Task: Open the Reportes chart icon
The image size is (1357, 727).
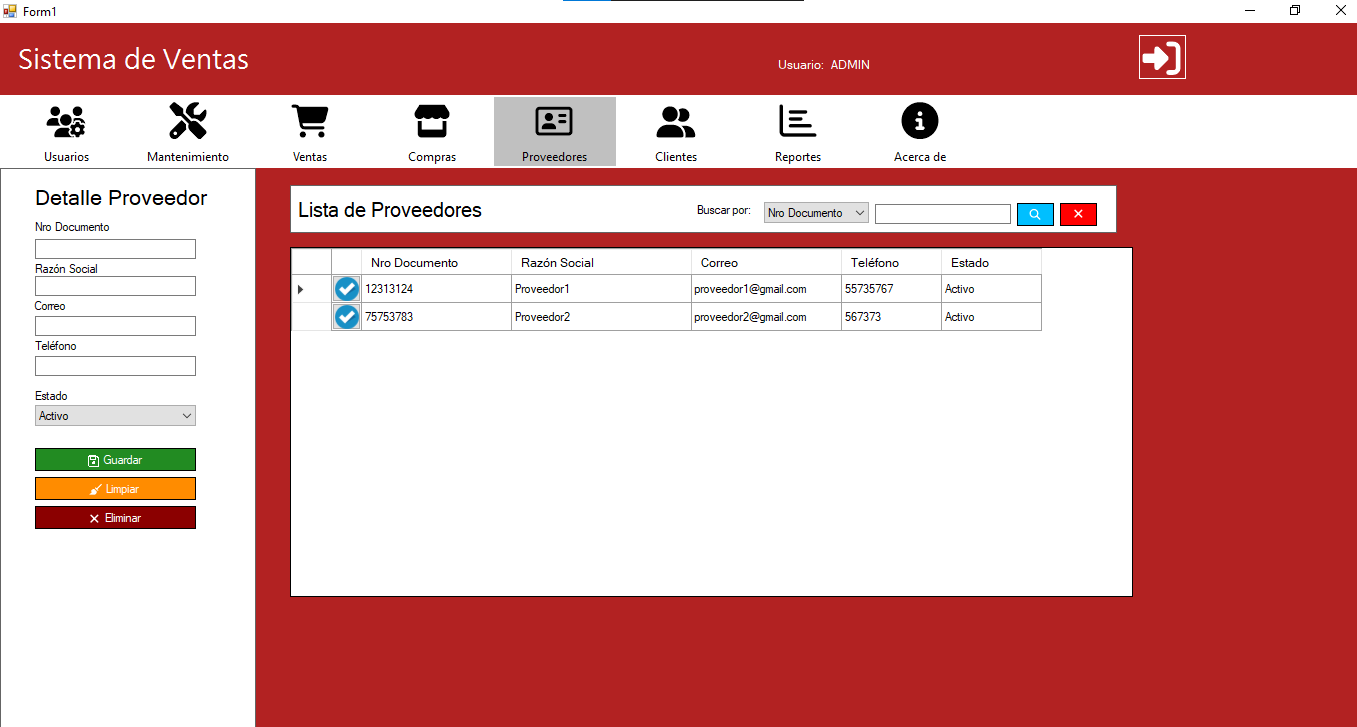Action: (x=798, y=122)
